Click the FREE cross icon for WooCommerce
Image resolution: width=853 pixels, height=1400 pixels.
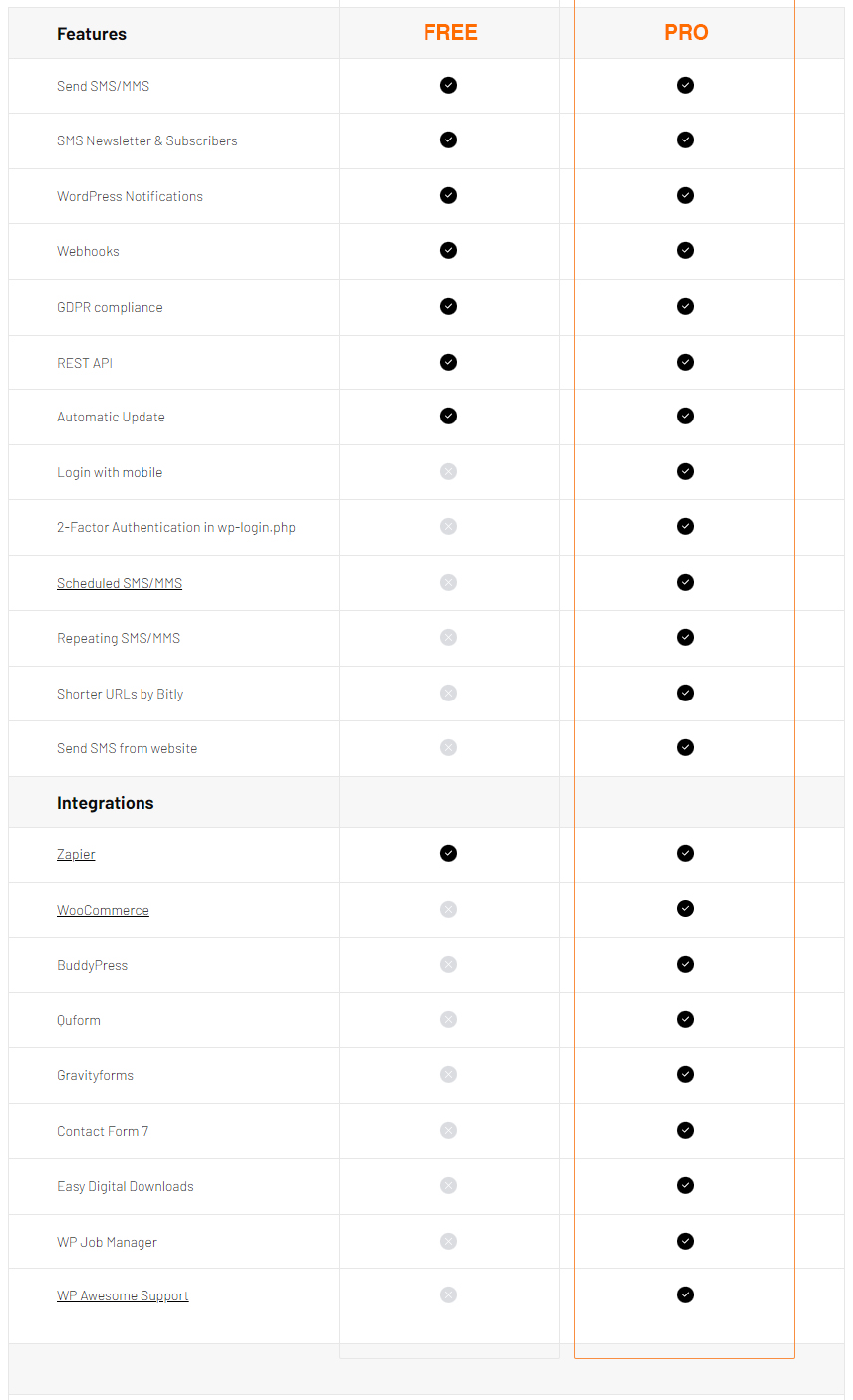448,909
